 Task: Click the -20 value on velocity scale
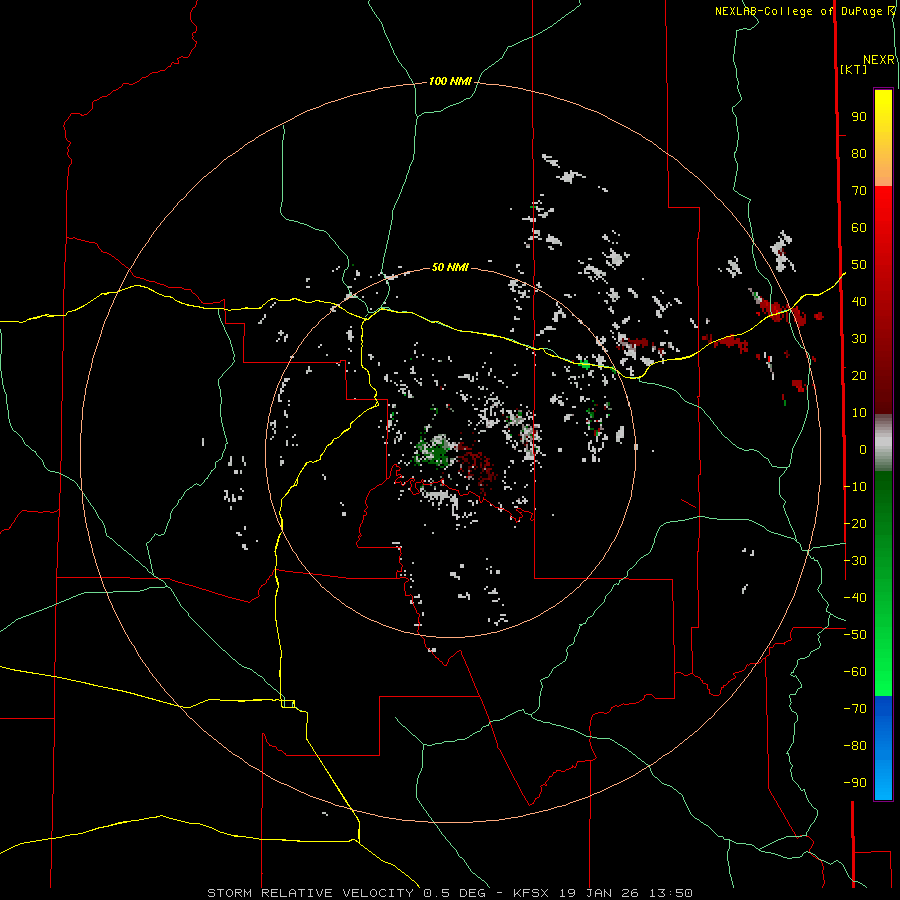click(x=855, y=523)
